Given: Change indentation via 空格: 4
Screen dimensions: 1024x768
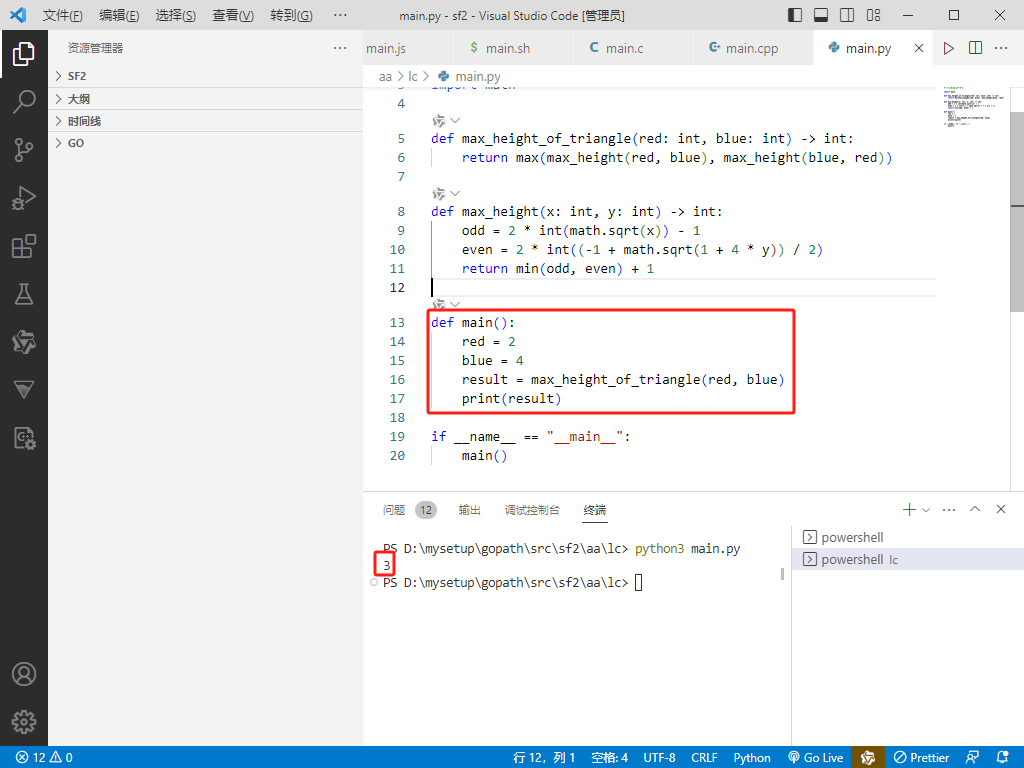Looking at the screenshot, I should [x=609, y=758].
